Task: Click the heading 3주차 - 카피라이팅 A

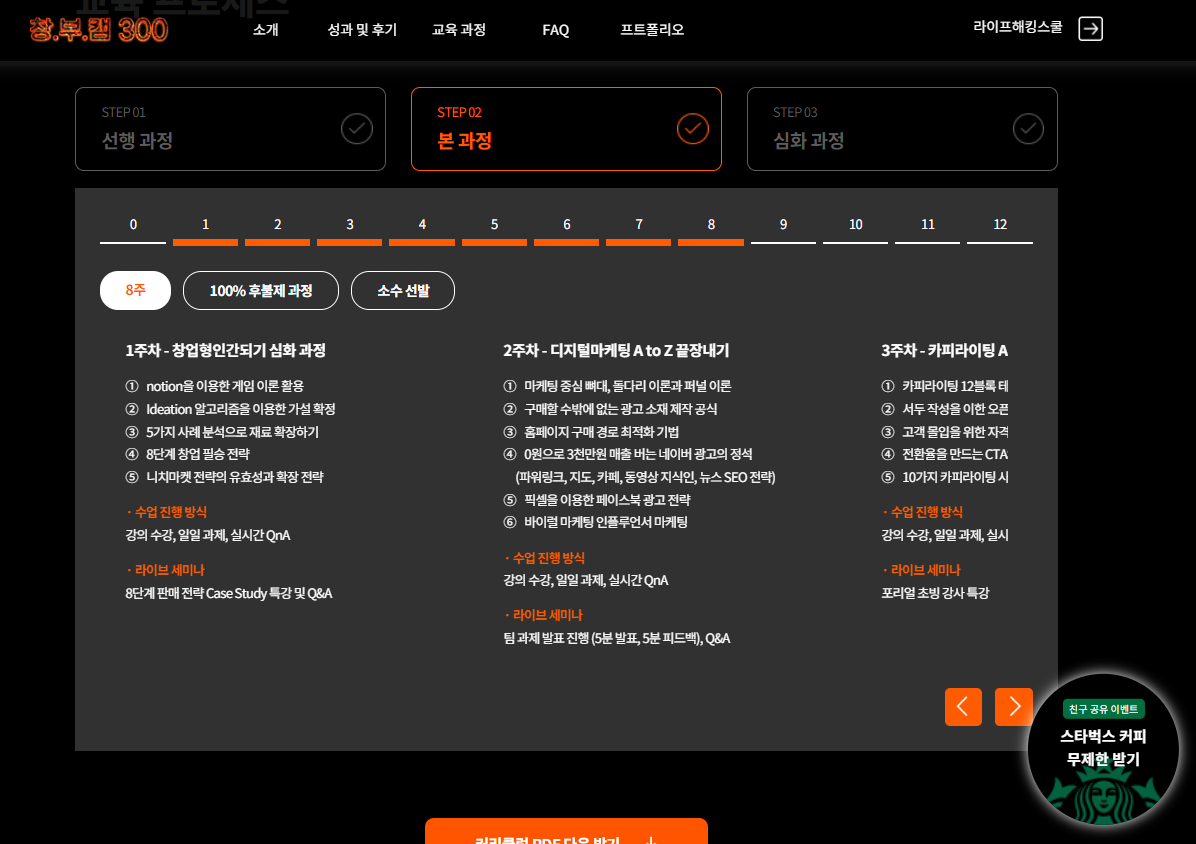Action: [x=944, y=351]
